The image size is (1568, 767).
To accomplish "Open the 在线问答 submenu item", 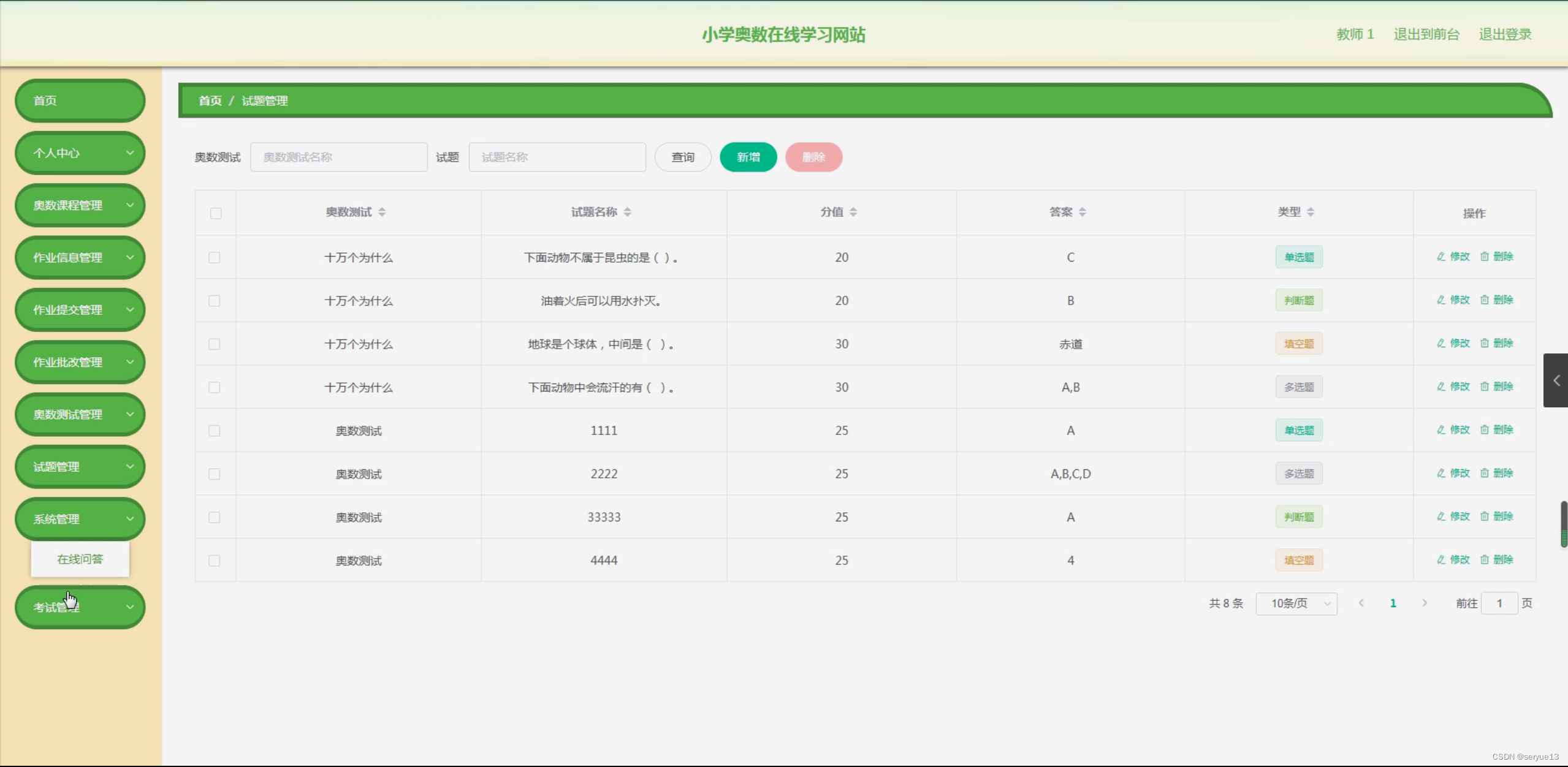I will coord(80,559).
